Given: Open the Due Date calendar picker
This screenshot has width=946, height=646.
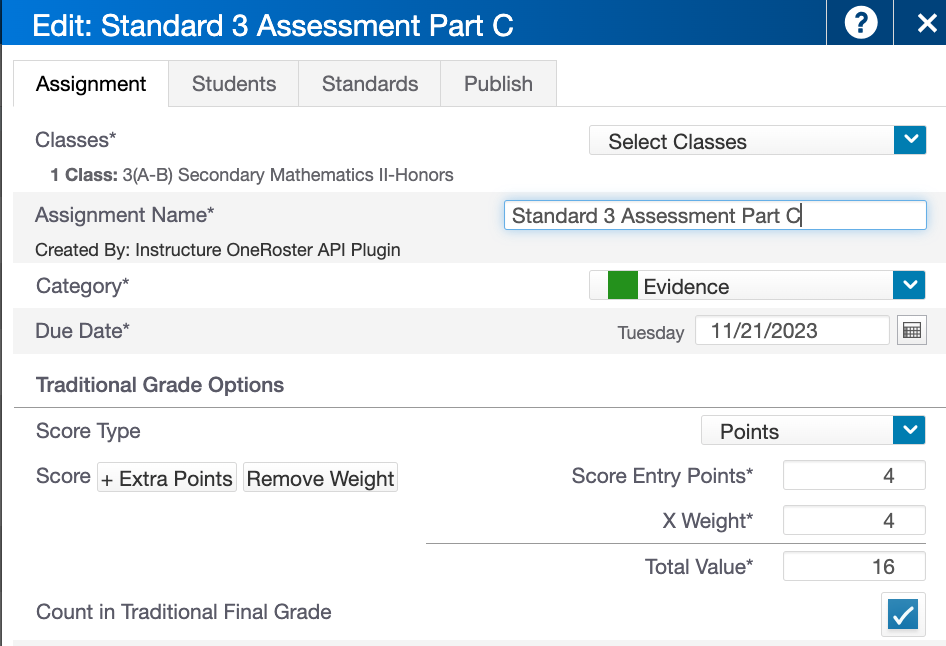Looking at the screenshot, I should [x=912, y=330].
